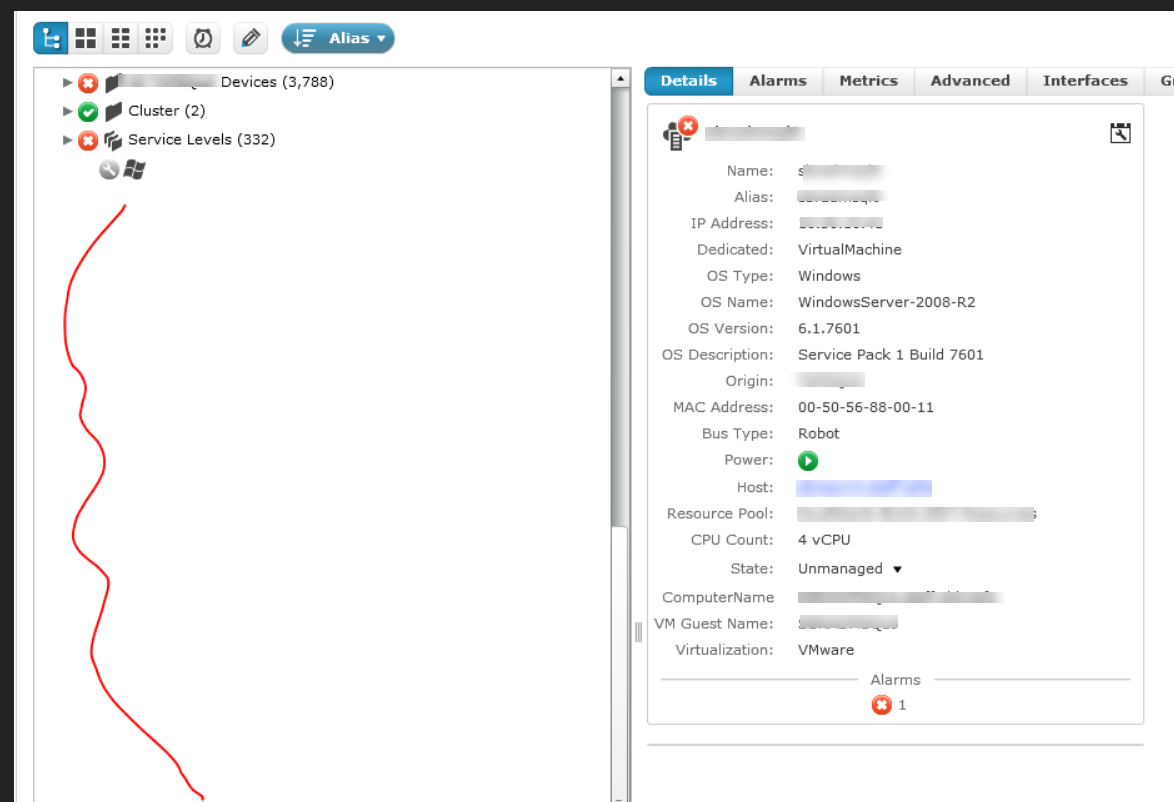
Task: Click the alarm count 1
Action: coord(902,705)
